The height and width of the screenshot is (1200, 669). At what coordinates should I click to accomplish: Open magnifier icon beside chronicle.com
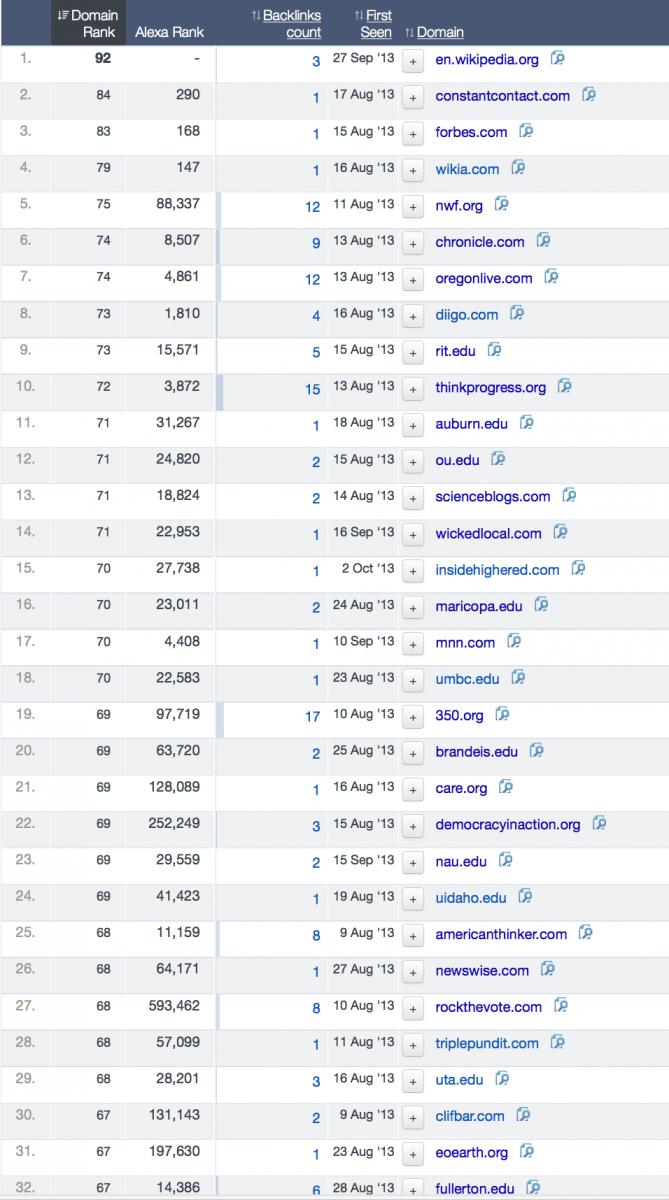click(544, 241)
